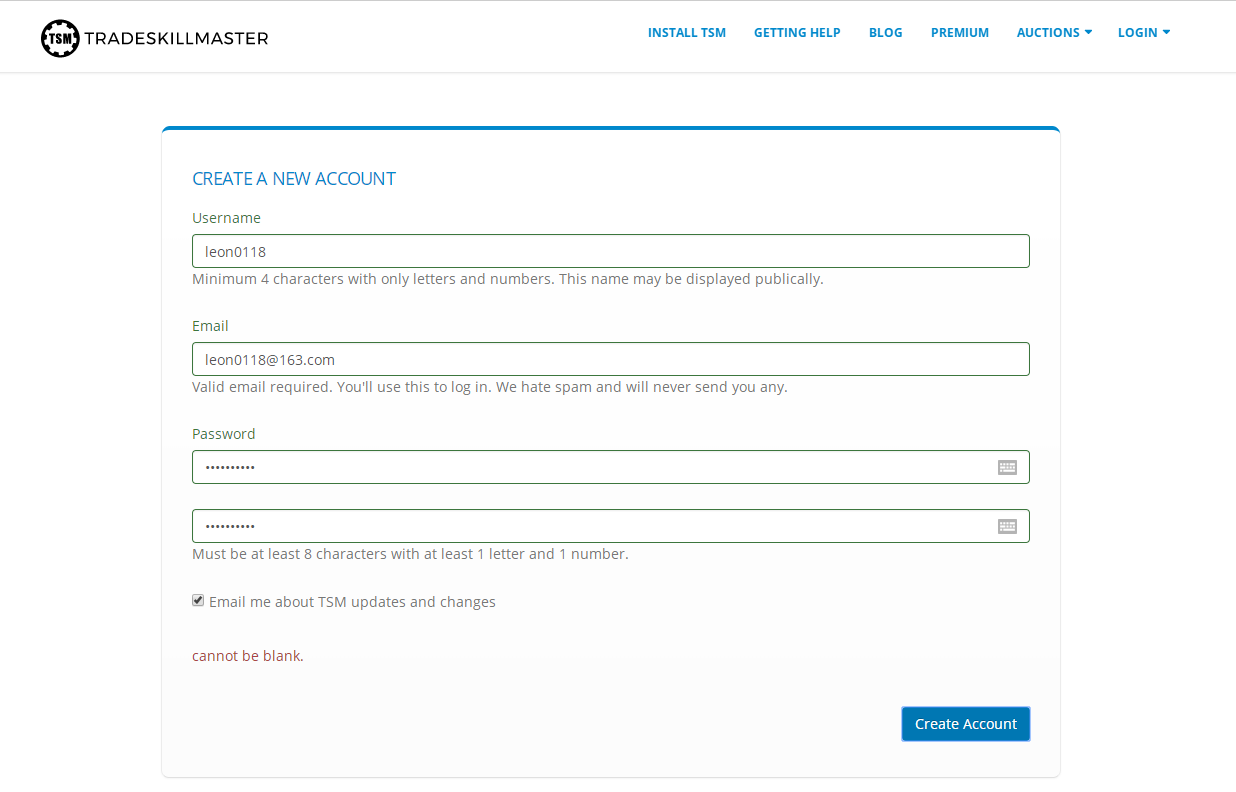Click the Create Account button
This screenshot has height=792, width=1236.
966,724
